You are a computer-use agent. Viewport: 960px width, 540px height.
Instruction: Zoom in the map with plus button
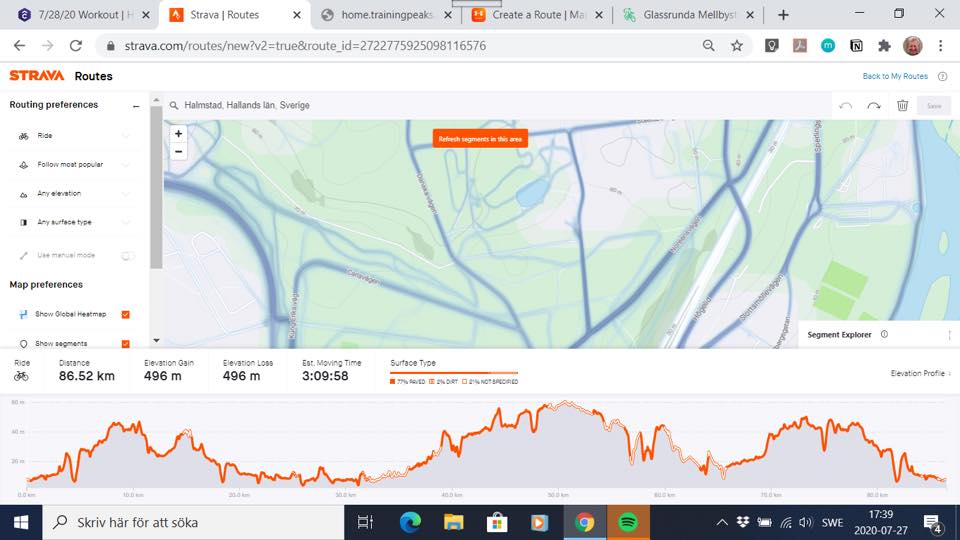[x=178, y=133]
